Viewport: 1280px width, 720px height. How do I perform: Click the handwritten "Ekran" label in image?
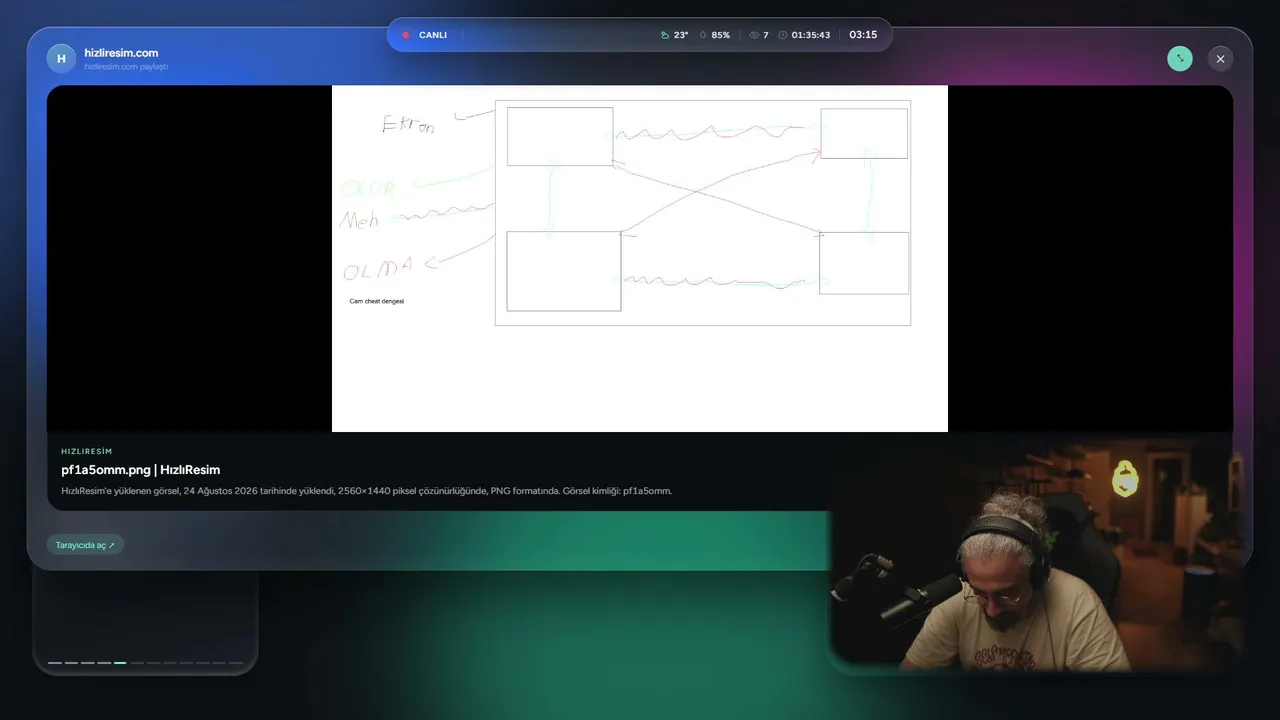[x=408, y=125]
